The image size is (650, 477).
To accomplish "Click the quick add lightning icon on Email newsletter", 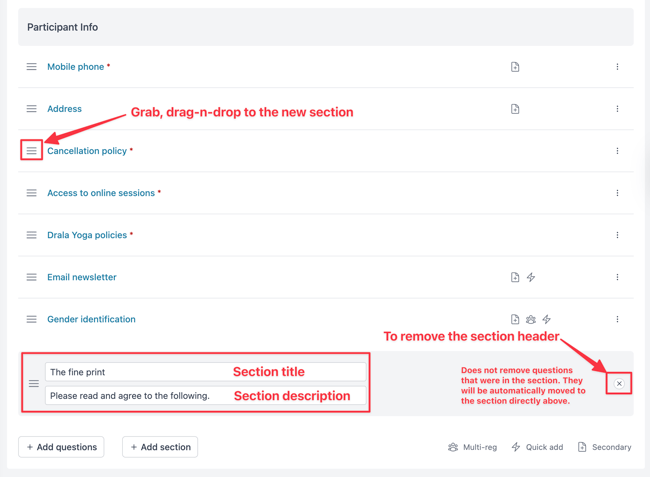I will pyautogui.click(x=531, y=277).
